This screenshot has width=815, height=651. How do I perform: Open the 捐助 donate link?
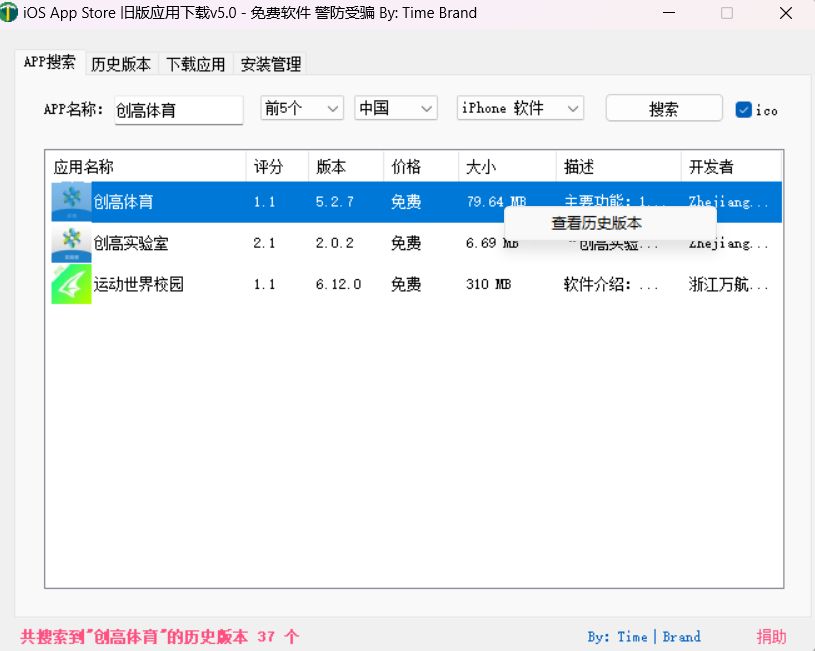coord(771,636)
